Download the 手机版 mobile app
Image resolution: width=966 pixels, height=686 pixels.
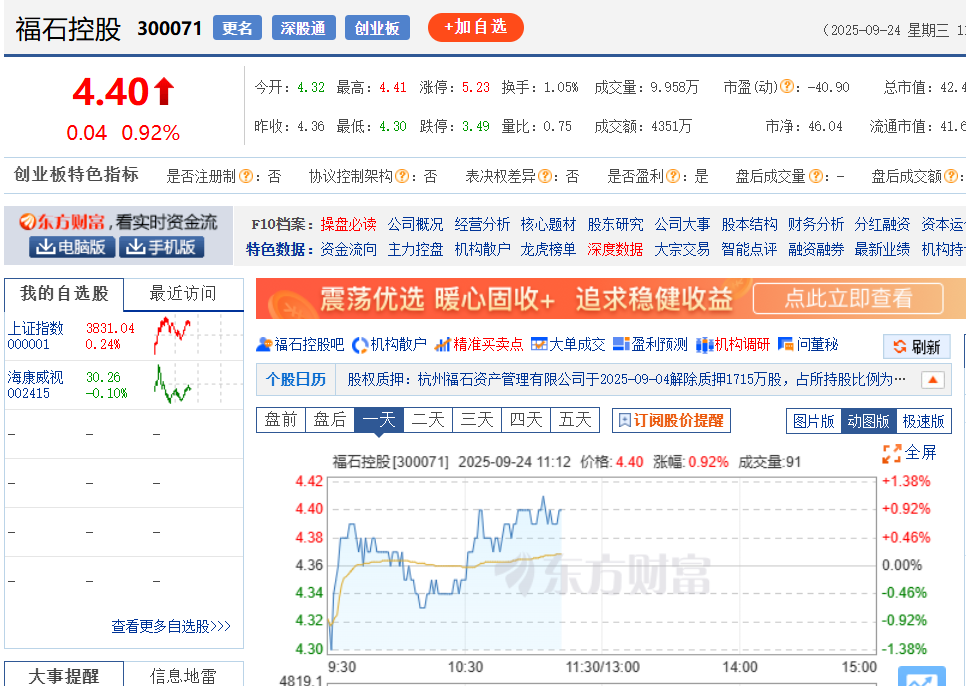161,247
